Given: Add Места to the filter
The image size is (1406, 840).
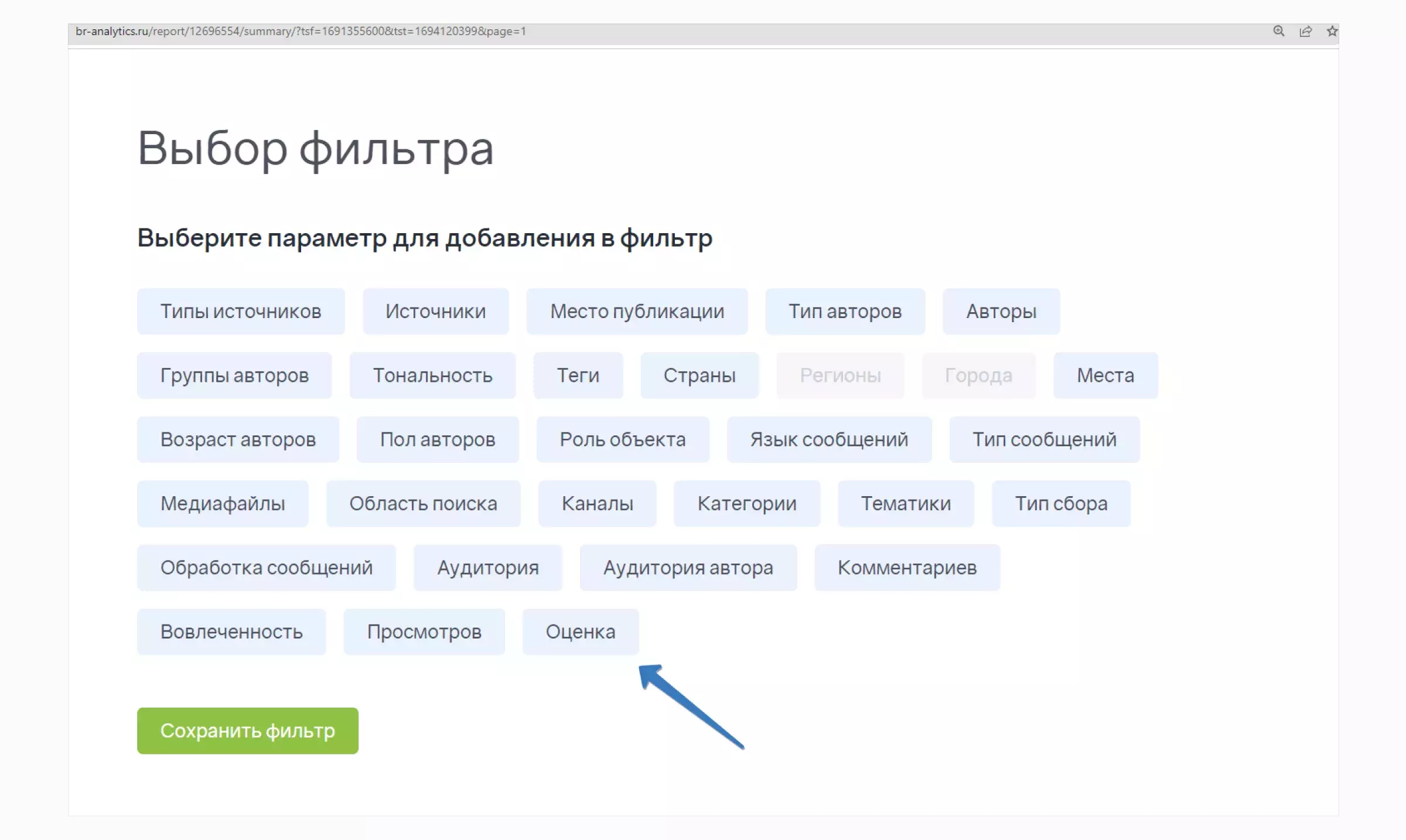Looking at the screenshot, I should pos(1105,375).
